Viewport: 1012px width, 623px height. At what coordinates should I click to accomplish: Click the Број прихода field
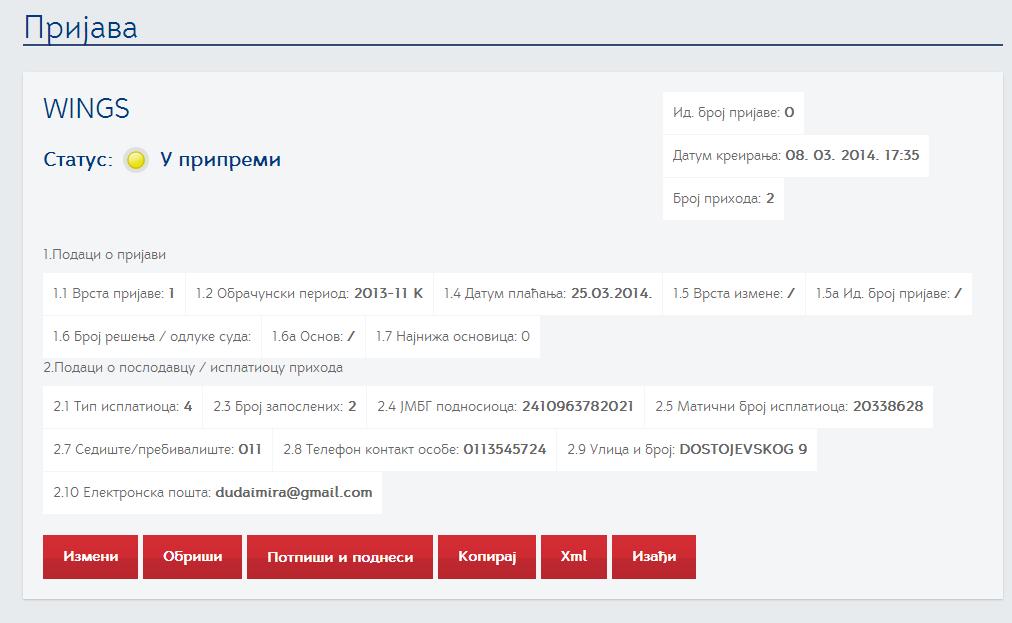(x=723, y=199)
